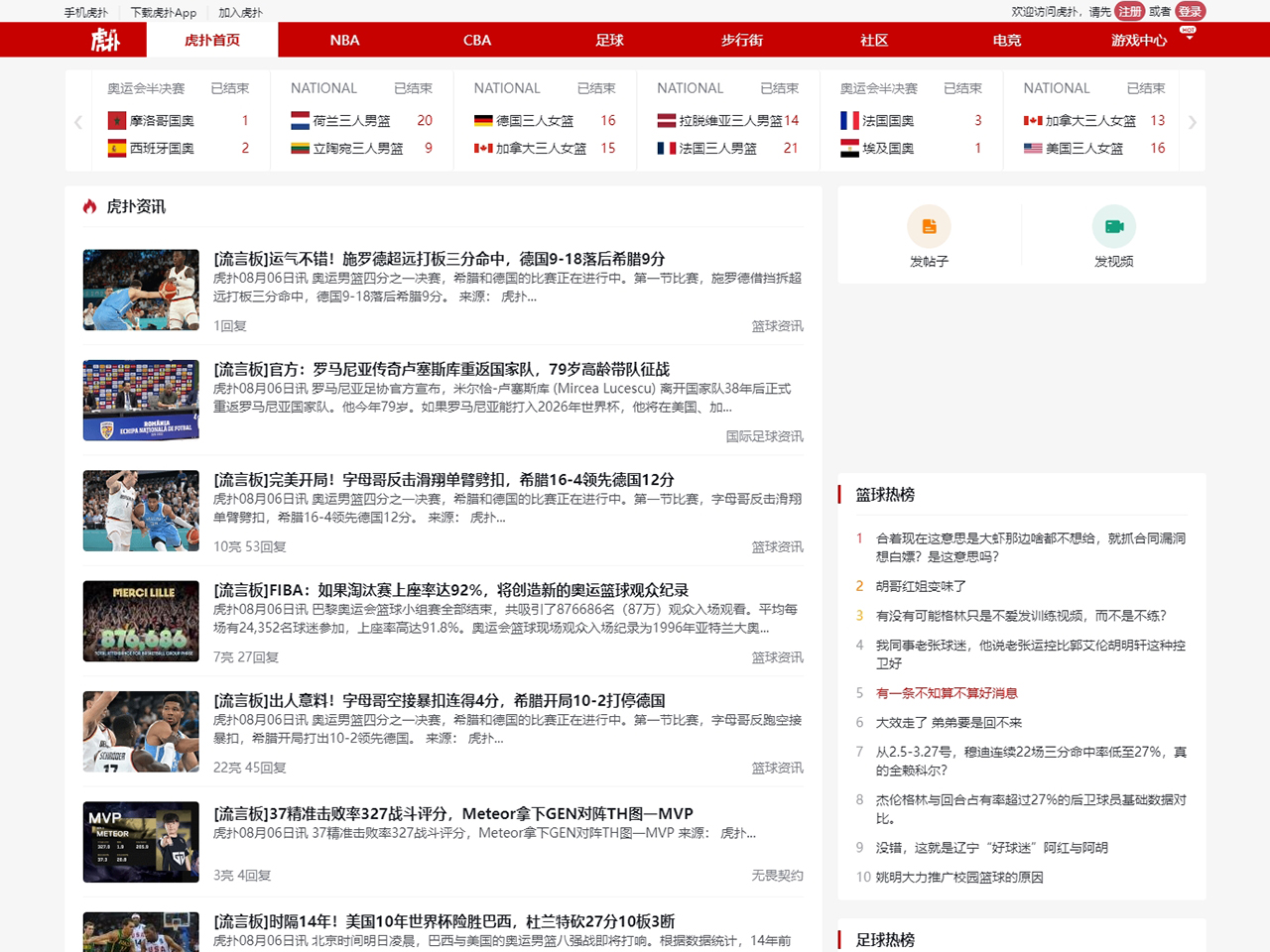
Task: Click the France flag in 法国国奥 match
Action: pyautogui.click(x=849, y=120)
